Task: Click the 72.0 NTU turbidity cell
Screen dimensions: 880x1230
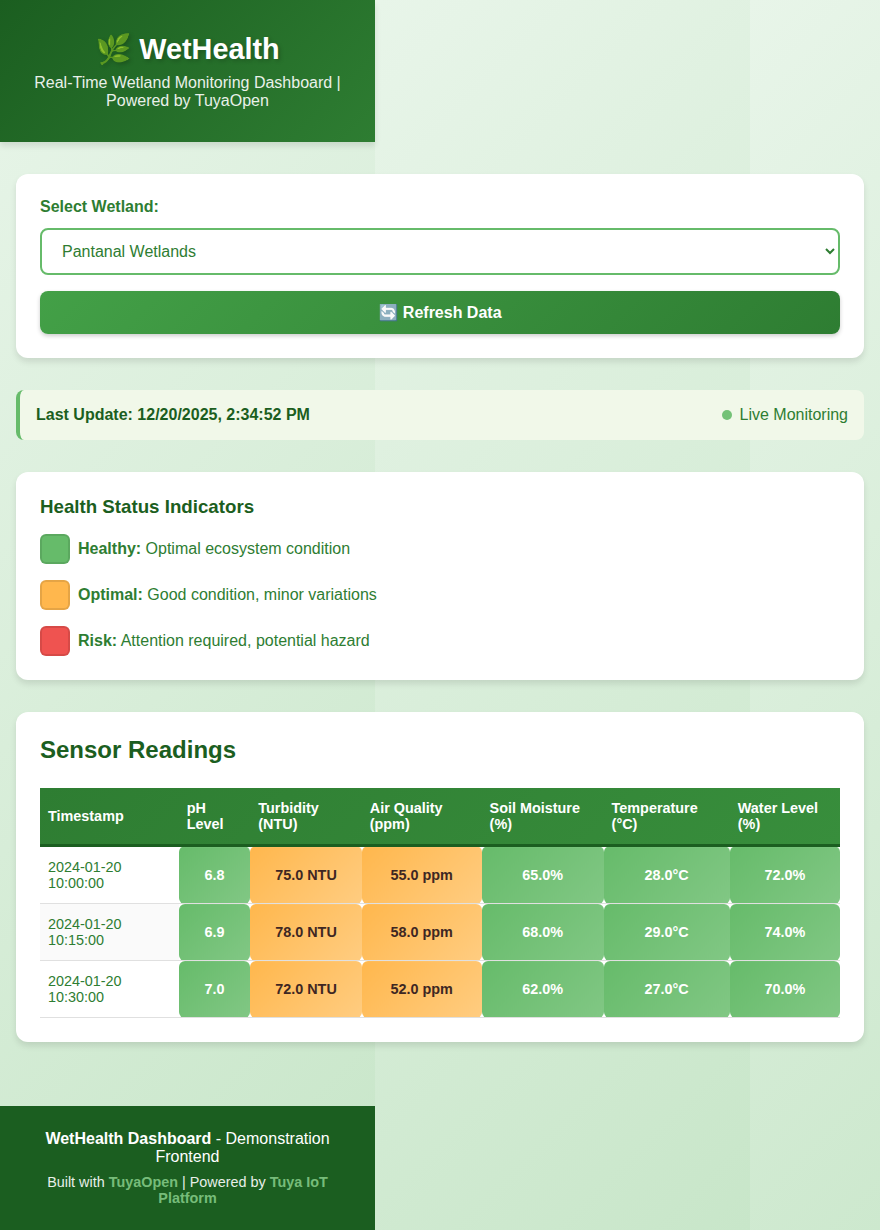Action: (x=306, y=989)
